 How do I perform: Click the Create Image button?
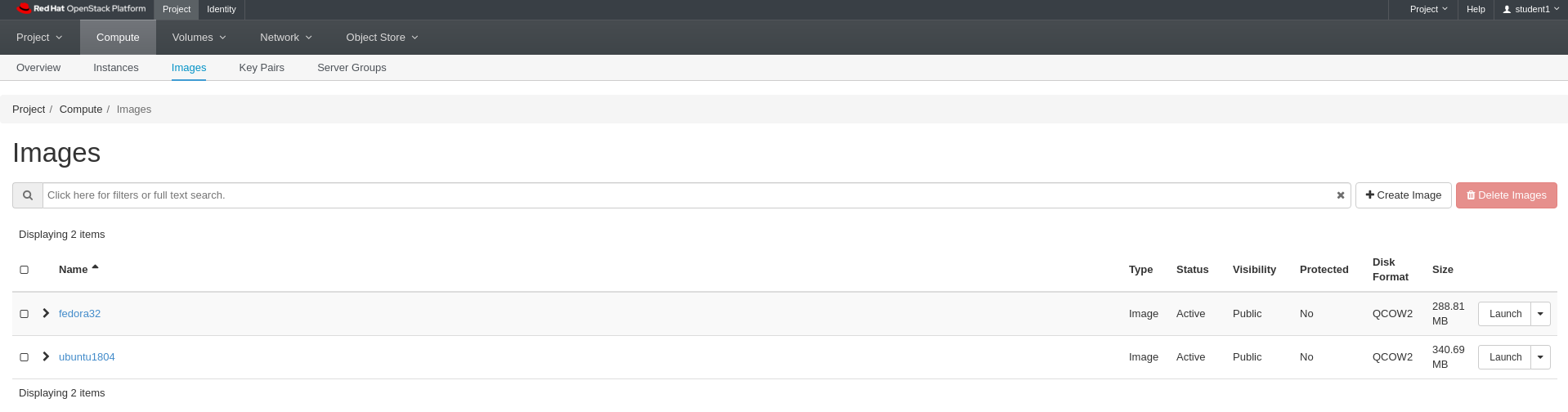1403,195
